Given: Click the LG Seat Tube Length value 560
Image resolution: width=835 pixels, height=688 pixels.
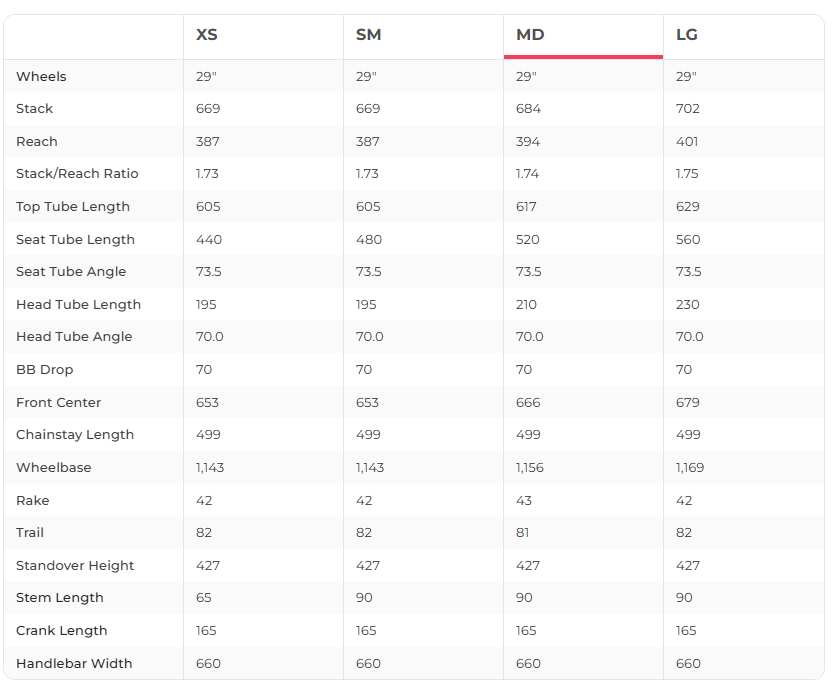Looking at the screenshot, I should coord(688,240).
